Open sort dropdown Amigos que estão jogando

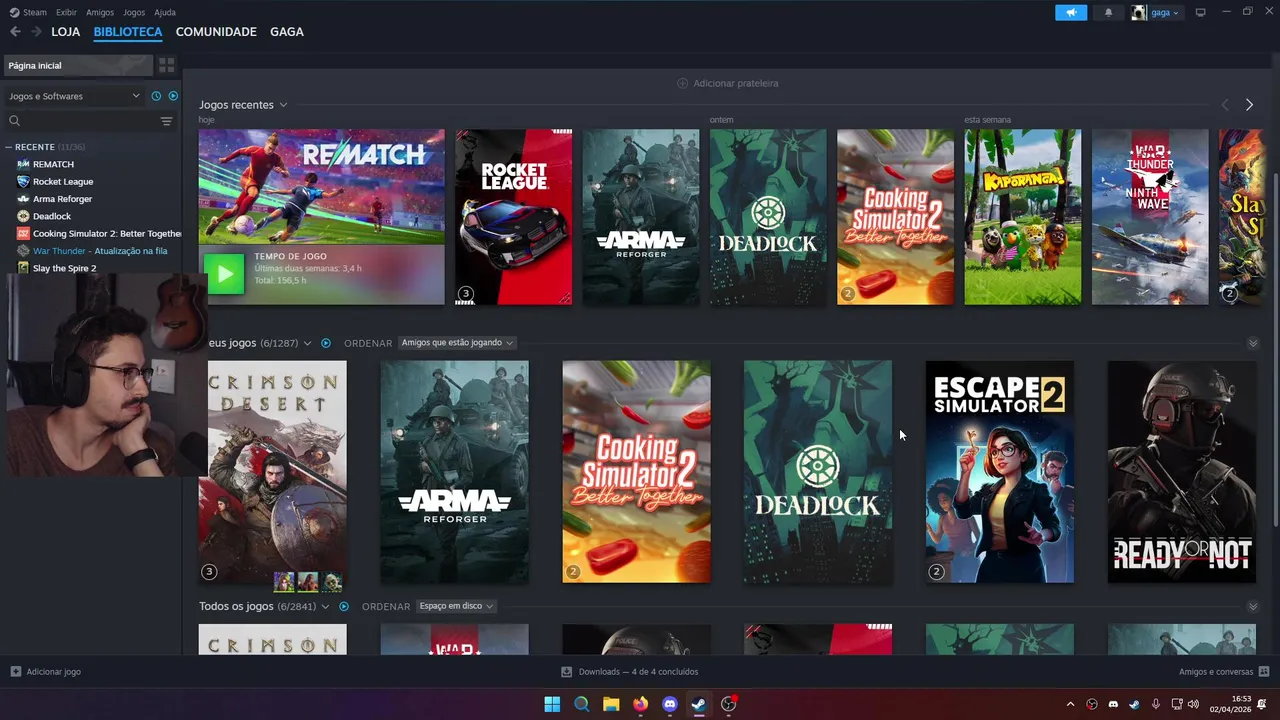457,343
